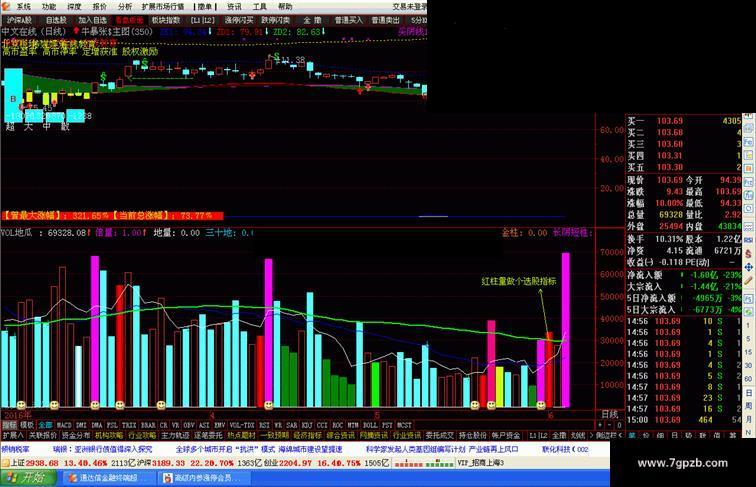Click the 普通卖出 sell button
Screen dimensions: 756x487
(385, 20)
